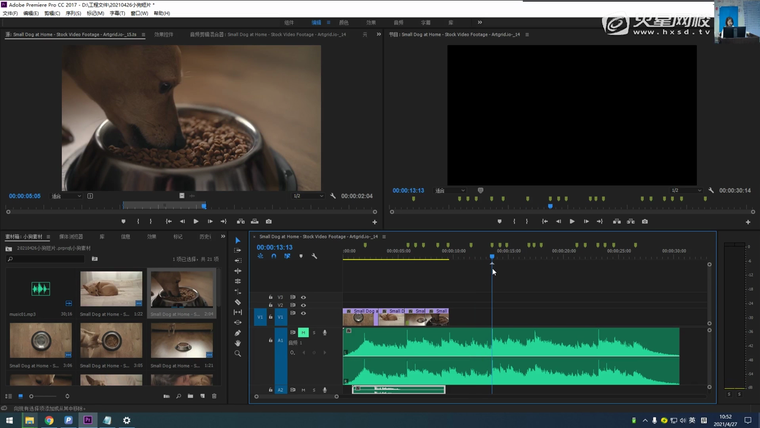
Task: Select the Razor tool in the tools panel
Action: 238,302
